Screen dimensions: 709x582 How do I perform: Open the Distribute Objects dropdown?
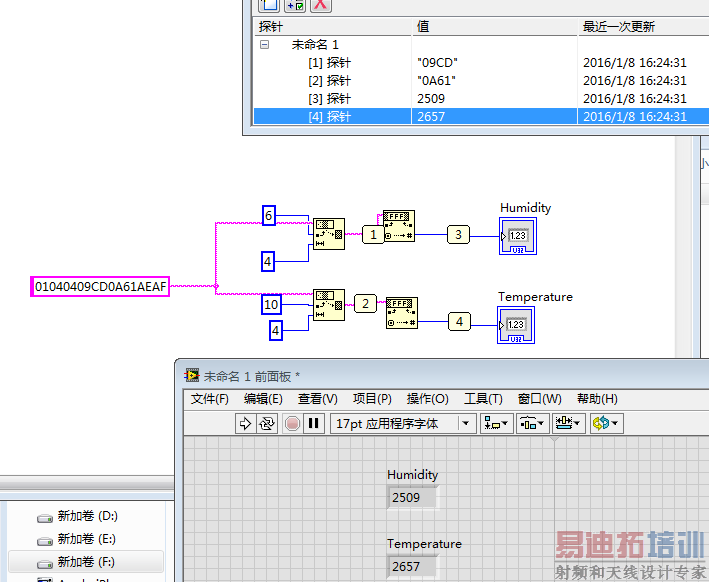532,424
